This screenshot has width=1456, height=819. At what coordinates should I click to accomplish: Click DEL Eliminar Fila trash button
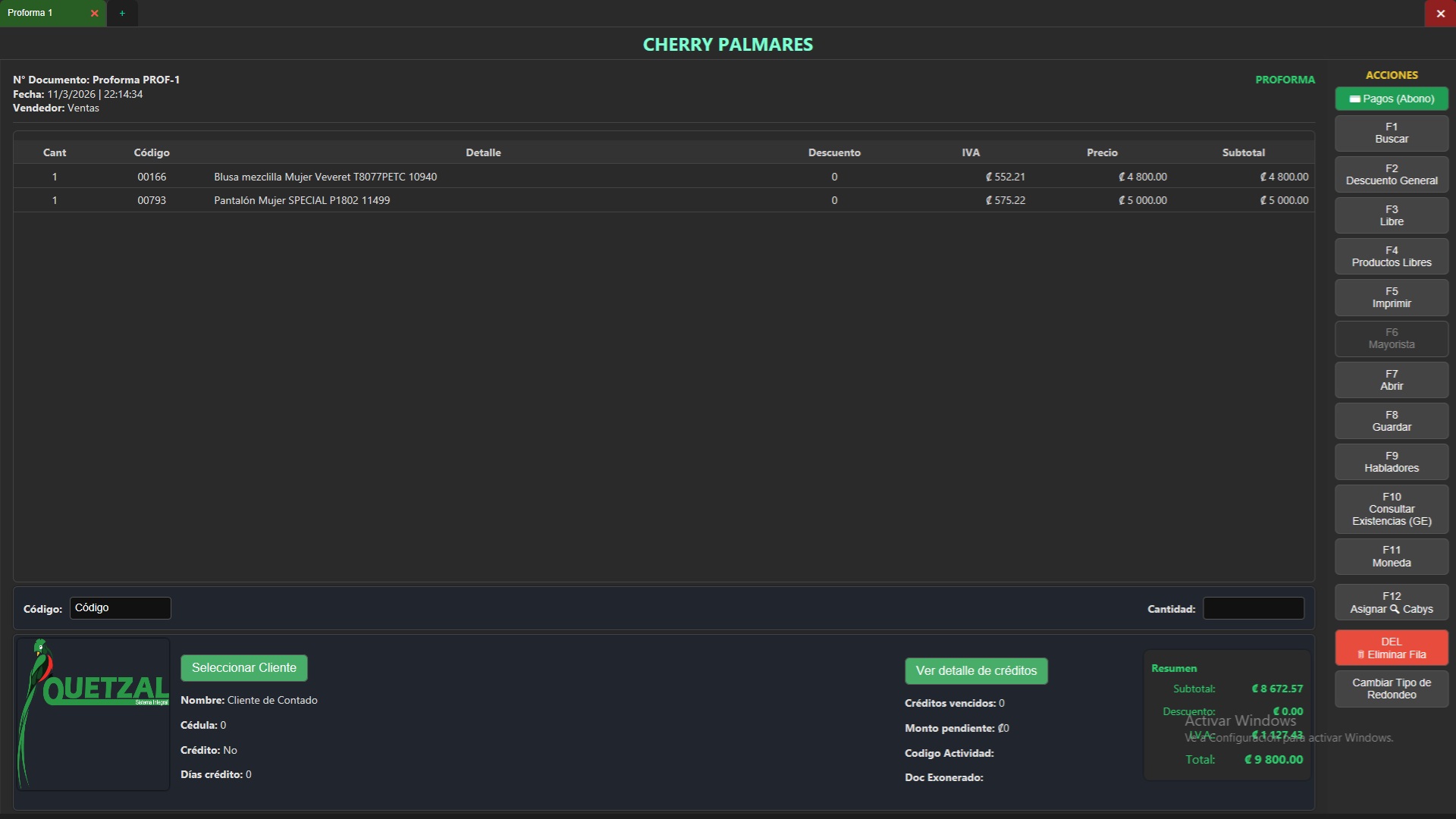(x=1391, y=648)
